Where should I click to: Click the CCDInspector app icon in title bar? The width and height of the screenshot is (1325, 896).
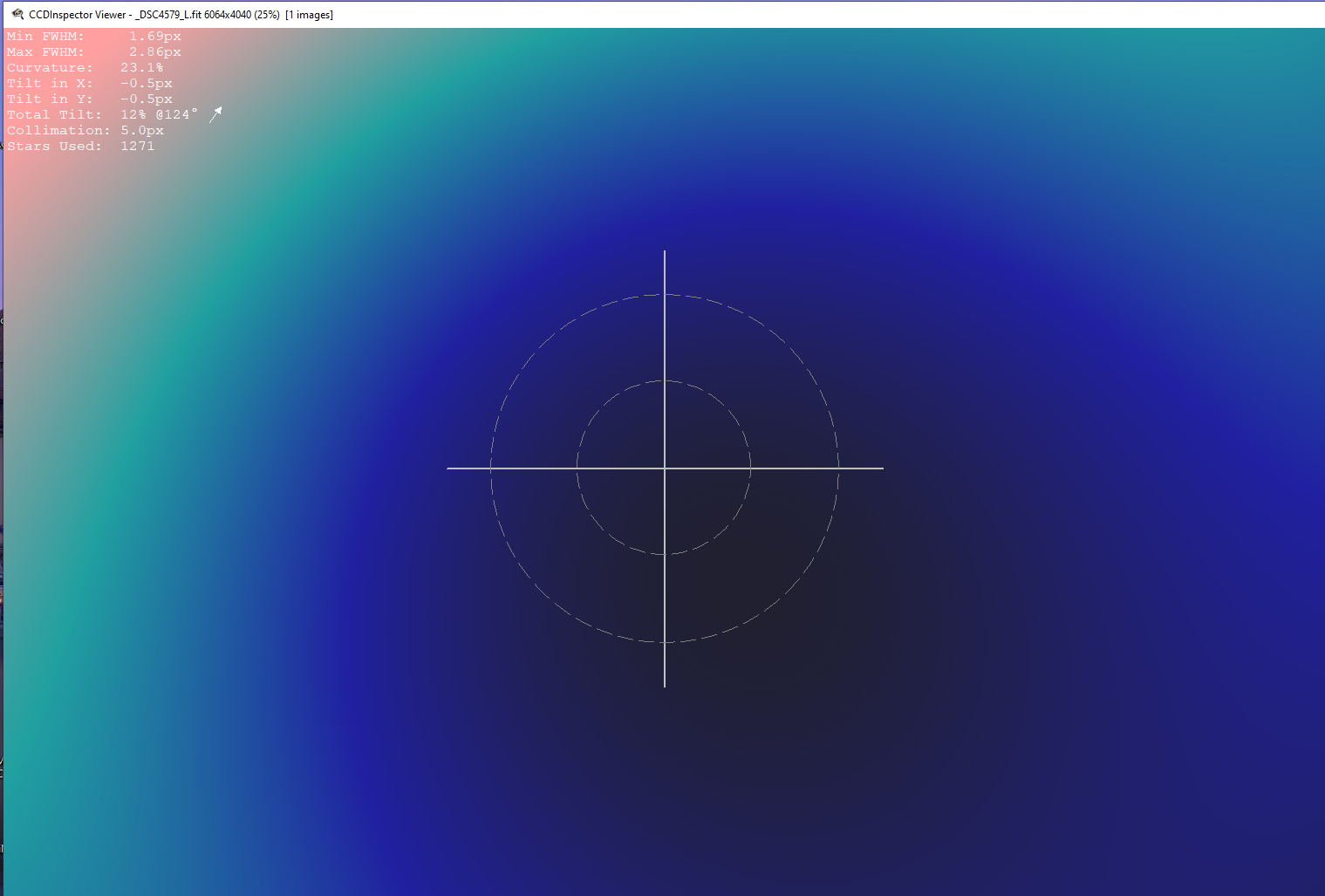tap(17, 14)
